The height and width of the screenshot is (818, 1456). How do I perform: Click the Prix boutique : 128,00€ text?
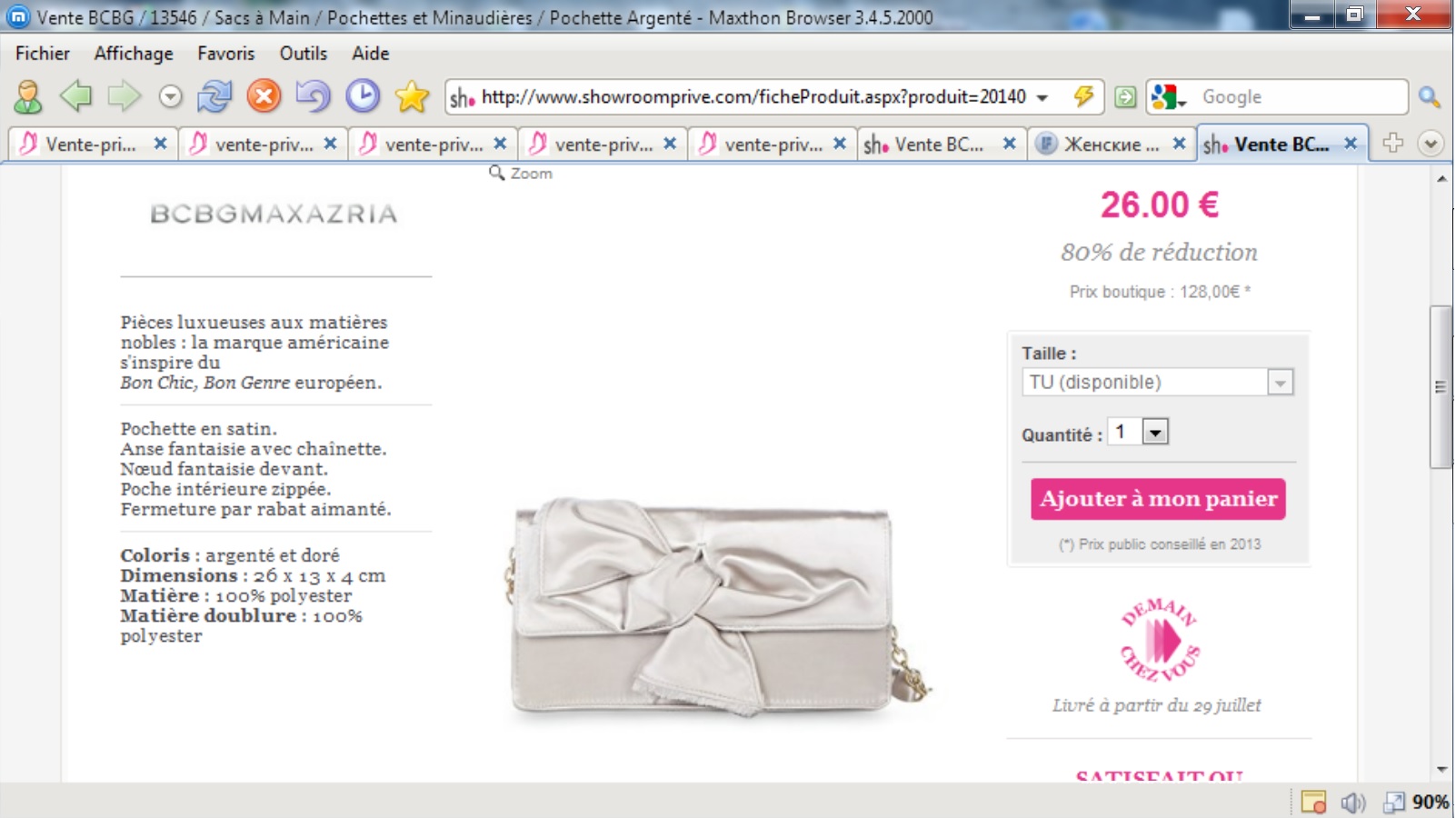[x=1160, y=292]
